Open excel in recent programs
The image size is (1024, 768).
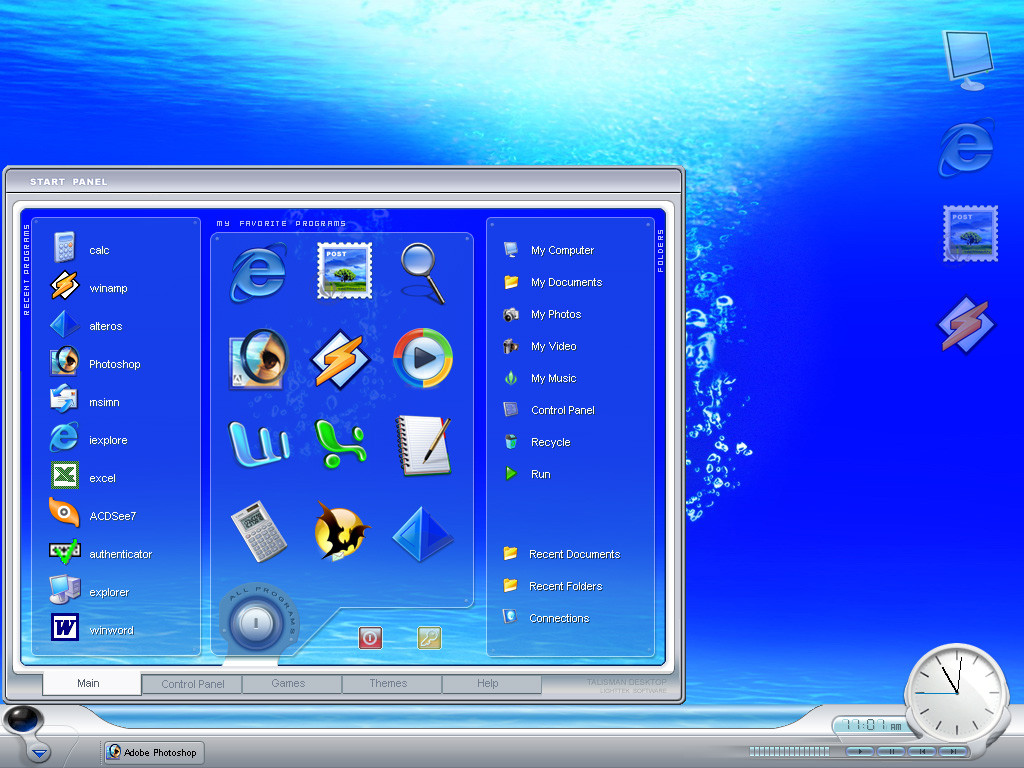click(x=84, y=477)
